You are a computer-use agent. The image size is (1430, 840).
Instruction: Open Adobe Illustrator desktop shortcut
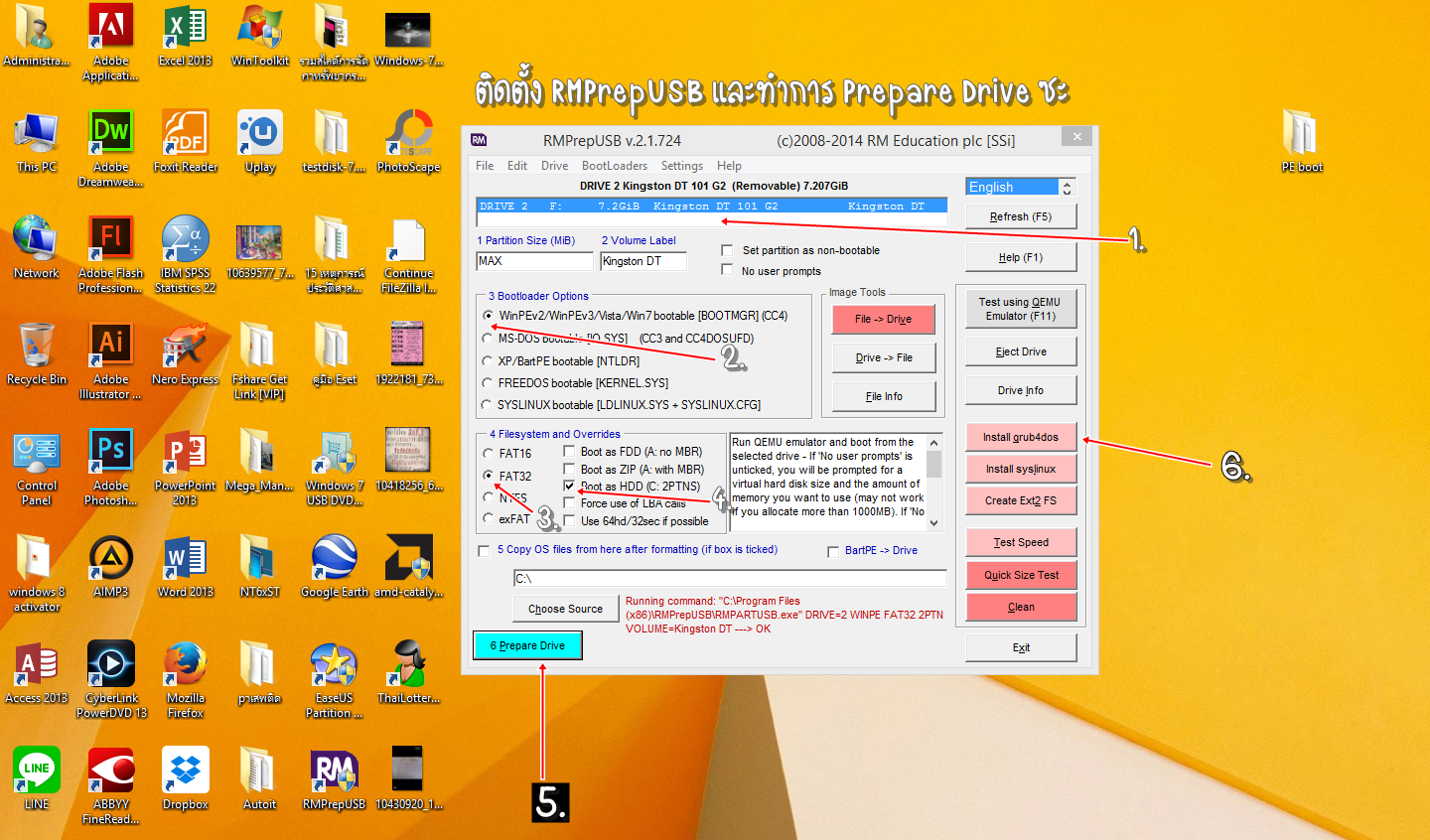point(111,361)
